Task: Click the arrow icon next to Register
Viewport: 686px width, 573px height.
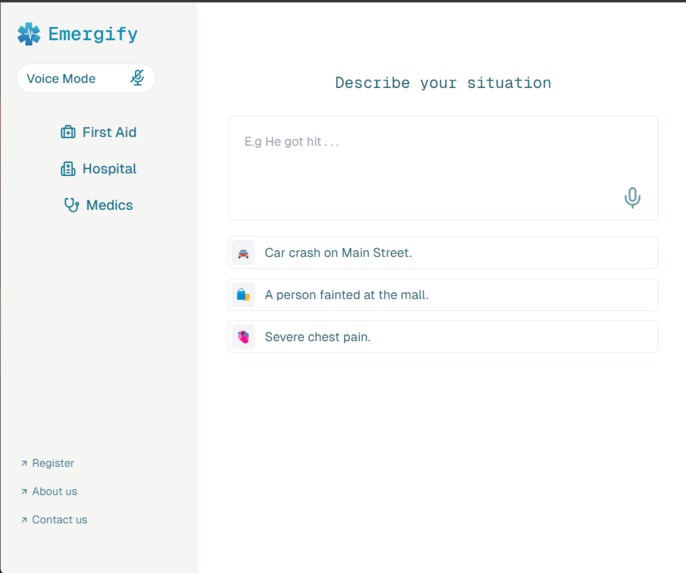Action: click(24, 463)
